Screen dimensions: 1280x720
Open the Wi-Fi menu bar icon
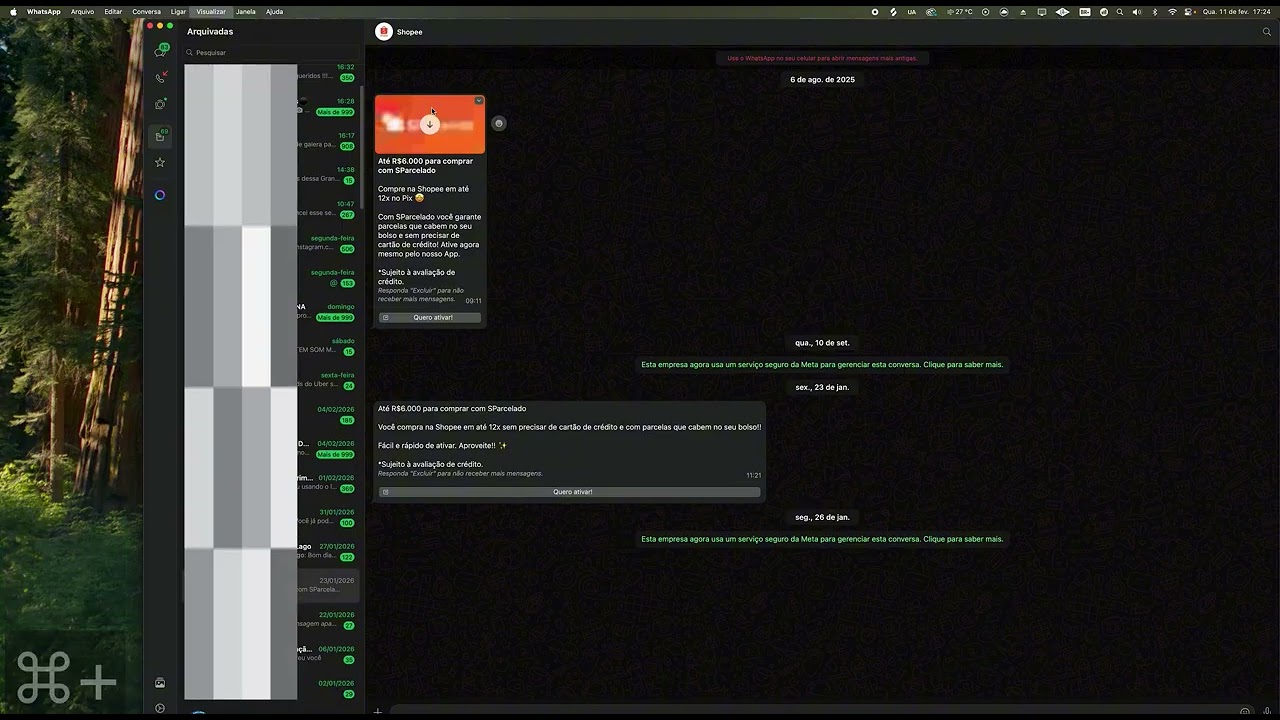coord(1172,12)
